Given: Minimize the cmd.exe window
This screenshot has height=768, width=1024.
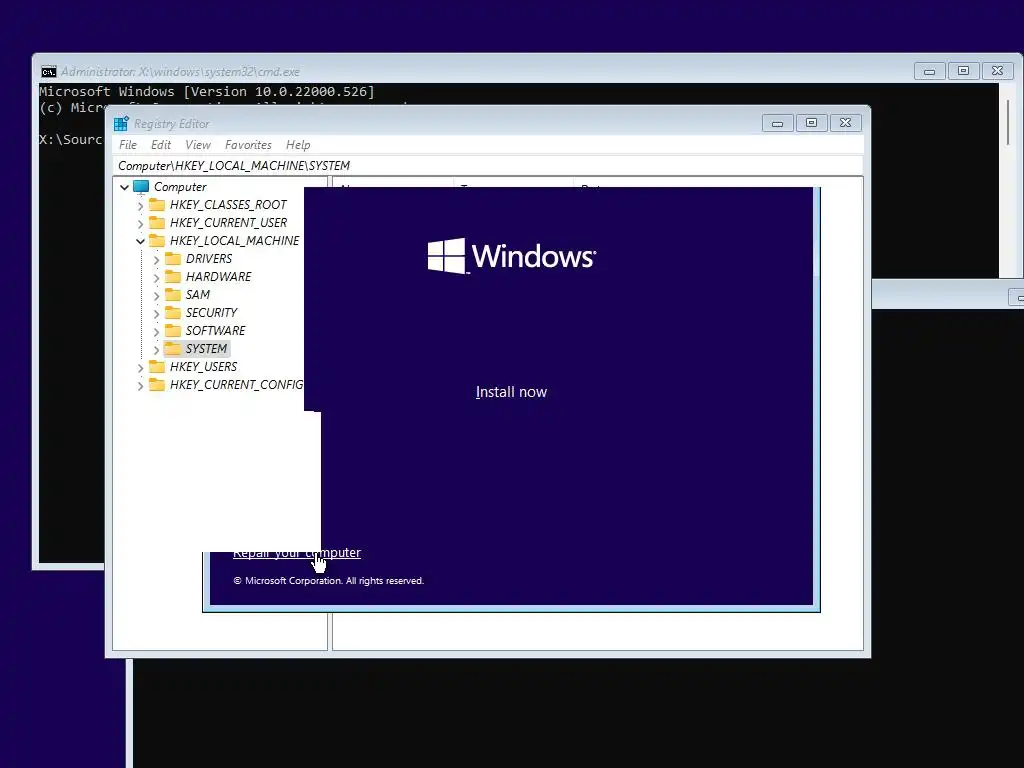Looking at the screenshot, I should 929,71.
